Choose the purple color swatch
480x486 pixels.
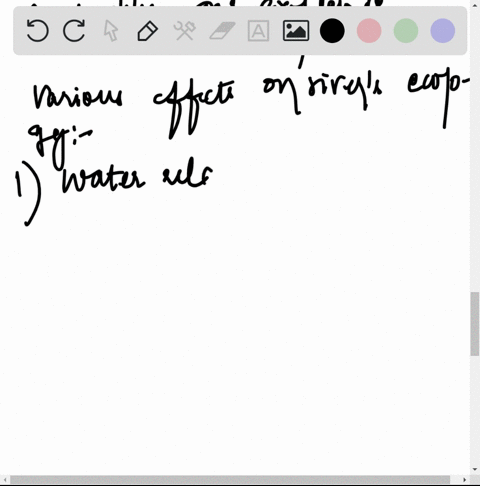tap(443, 31)
